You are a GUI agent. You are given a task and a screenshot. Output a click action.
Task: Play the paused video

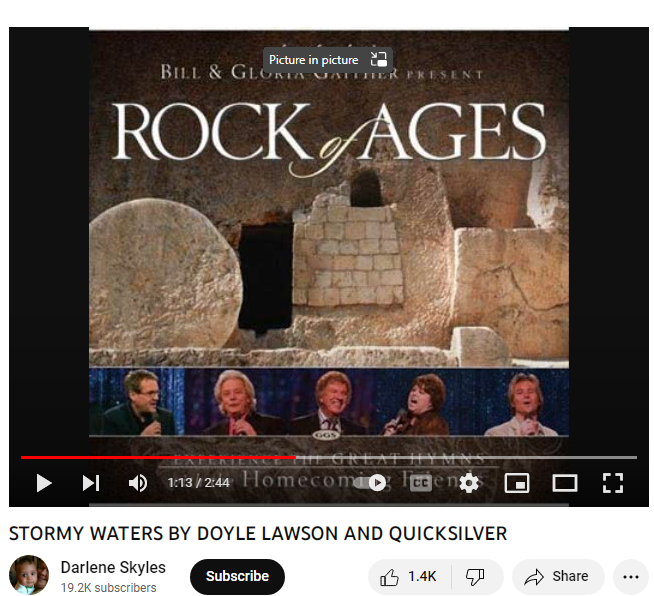(44, 483)
